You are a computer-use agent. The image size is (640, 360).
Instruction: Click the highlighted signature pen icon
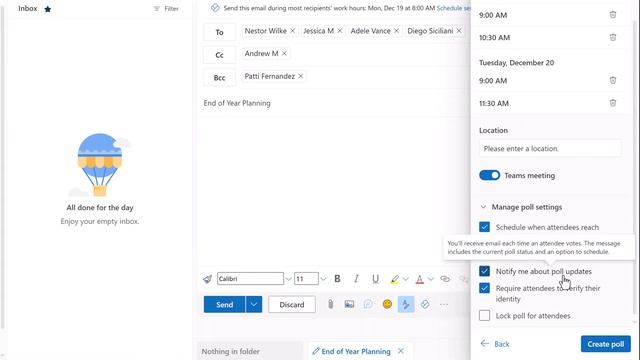point(406,304)
